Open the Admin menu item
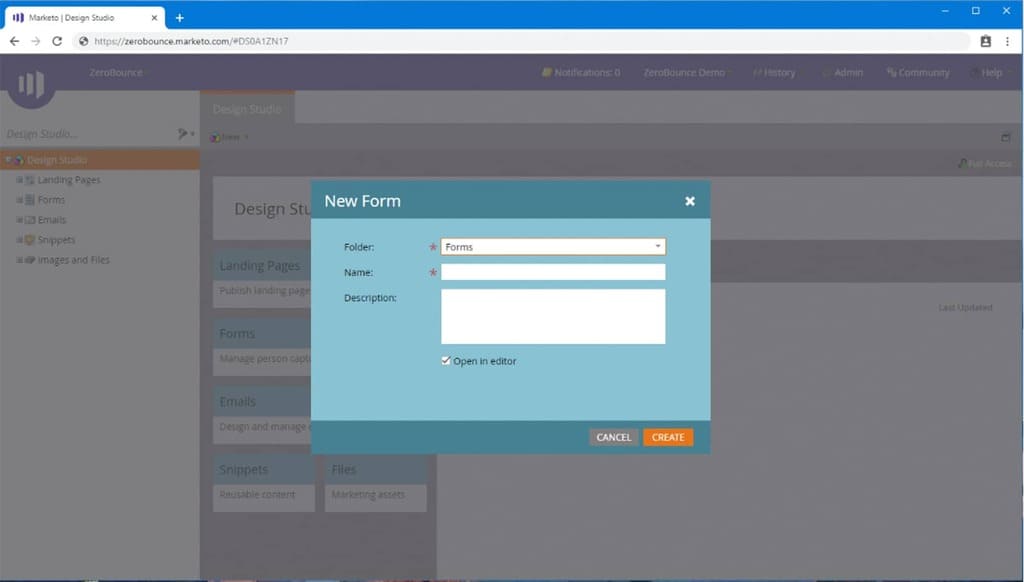Viewport: 1024px width, 582px height. (843, 73)
